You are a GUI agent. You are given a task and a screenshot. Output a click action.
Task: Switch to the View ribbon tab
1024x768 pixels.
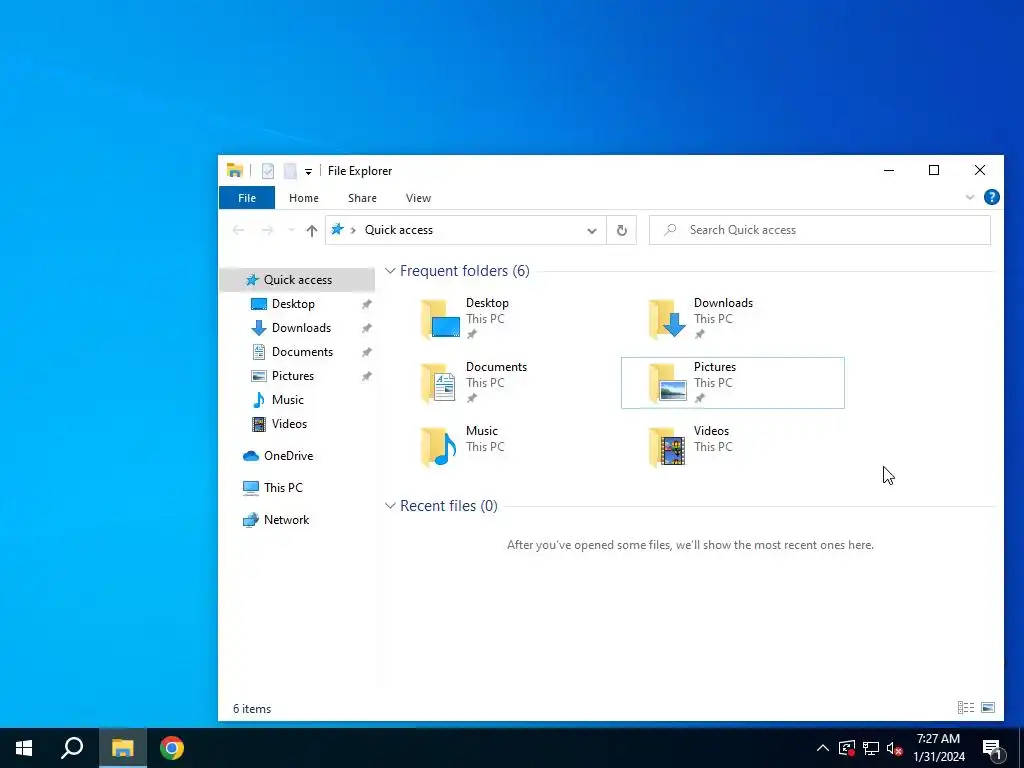pyautogui.click(x=418, y=198)
